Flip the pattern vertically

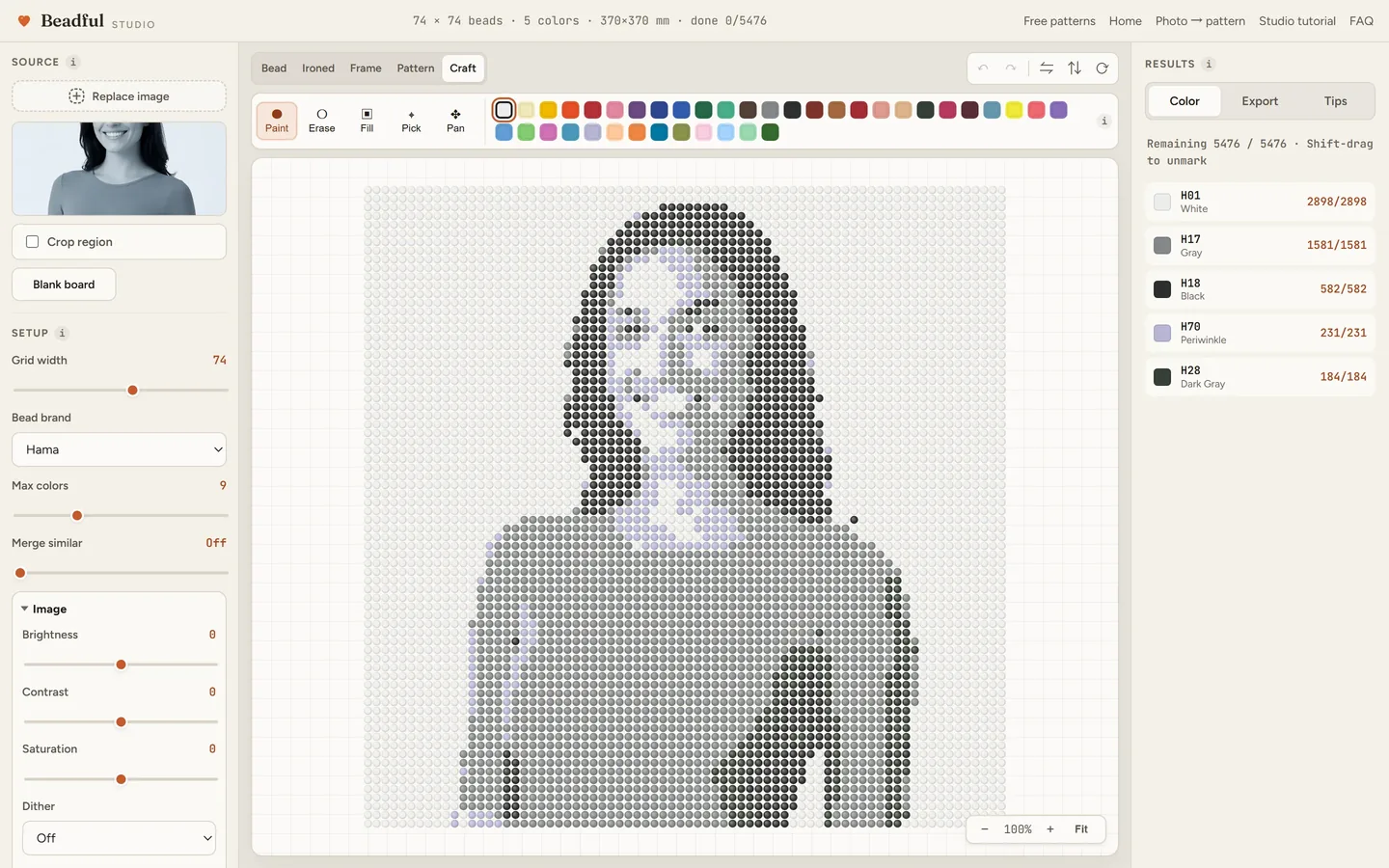click(x=1075, y=68)
